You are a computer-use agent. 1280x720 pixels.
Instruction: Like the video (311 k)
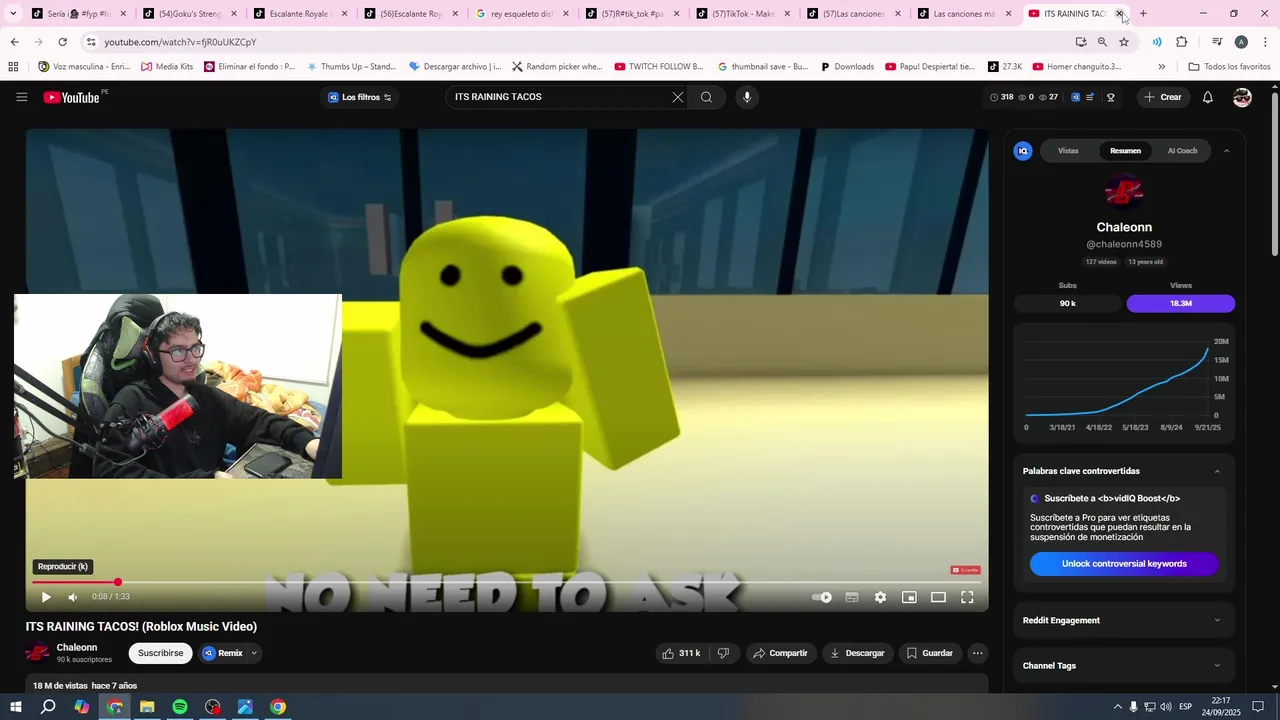680,653
